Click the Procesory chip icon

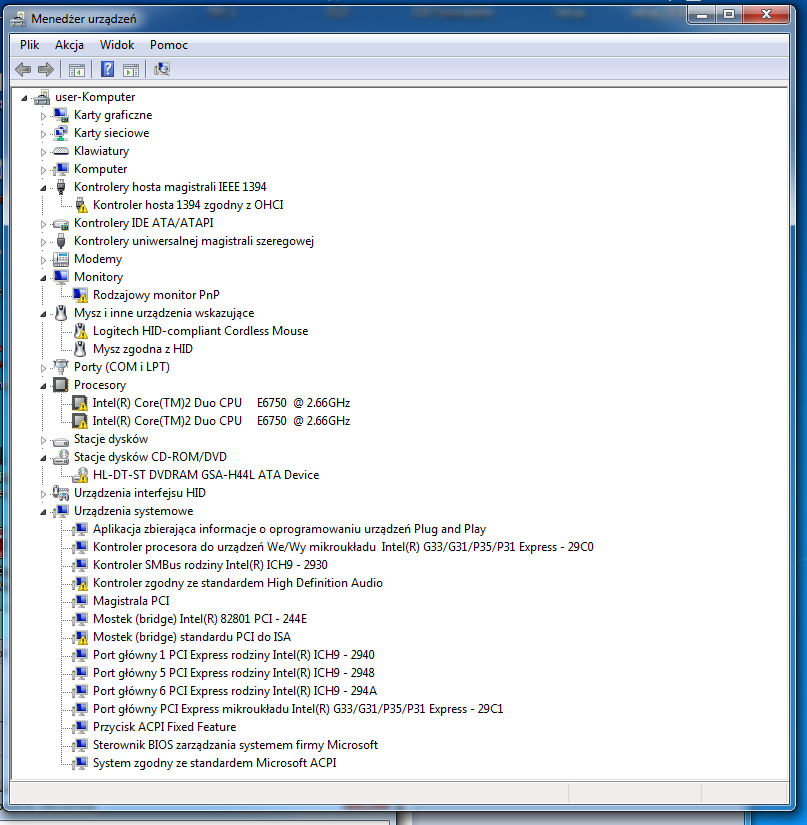(x=61, y=385)
